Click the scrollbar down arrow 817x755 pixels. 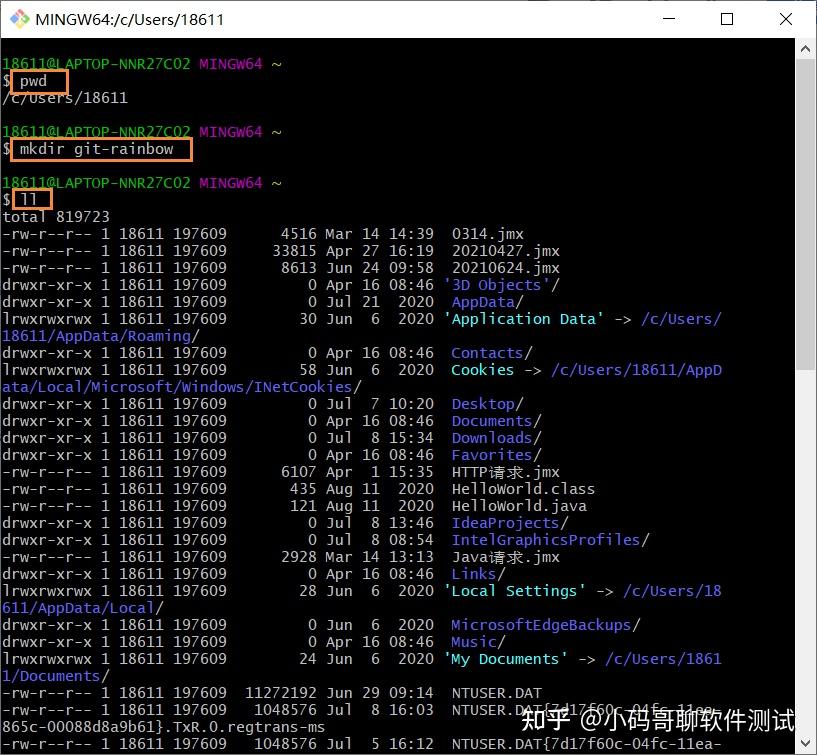click(805, 742)
